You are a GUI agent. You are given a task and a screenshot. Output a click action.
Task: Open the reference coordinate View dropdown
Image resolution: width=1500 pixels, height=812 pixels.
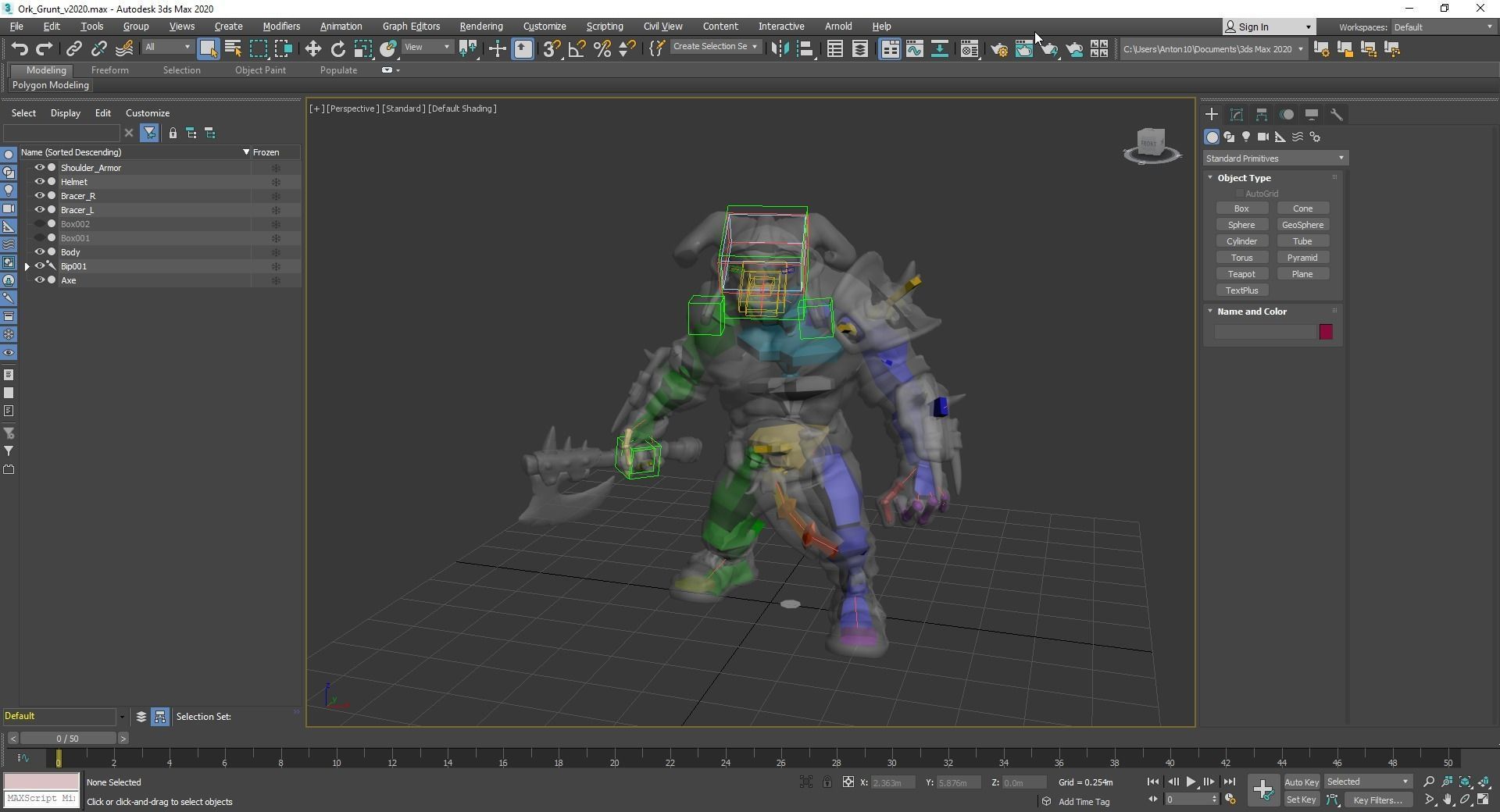click(427, 48)
